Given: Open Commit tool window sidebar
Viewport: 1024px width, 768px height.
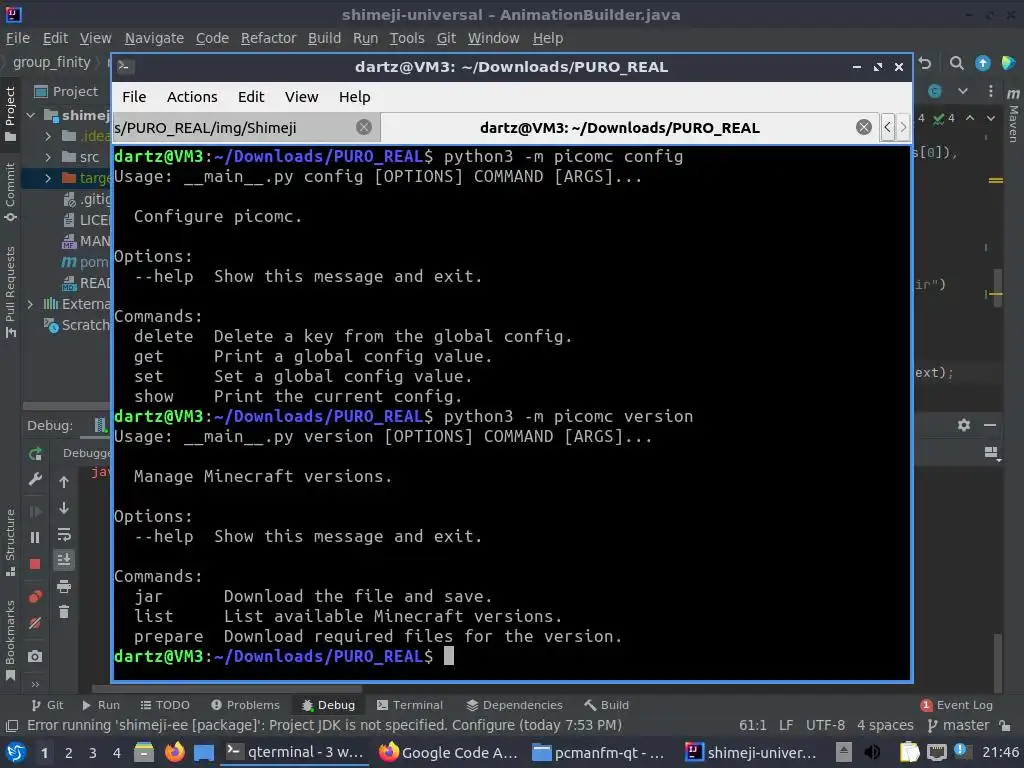Looking at the screenshot, I should 10,193.
